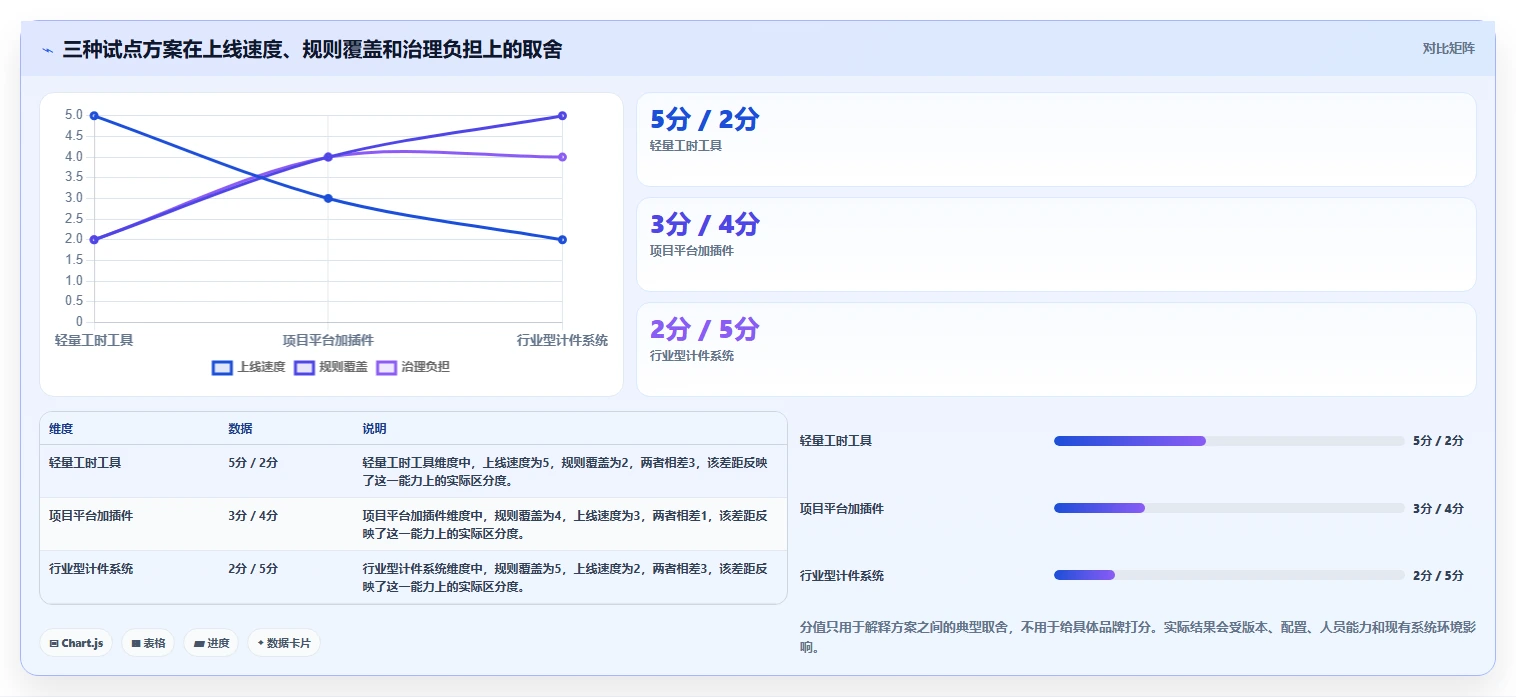Click the 上线速度 data point at 轻量工时工具

click(x=94, y=116)
